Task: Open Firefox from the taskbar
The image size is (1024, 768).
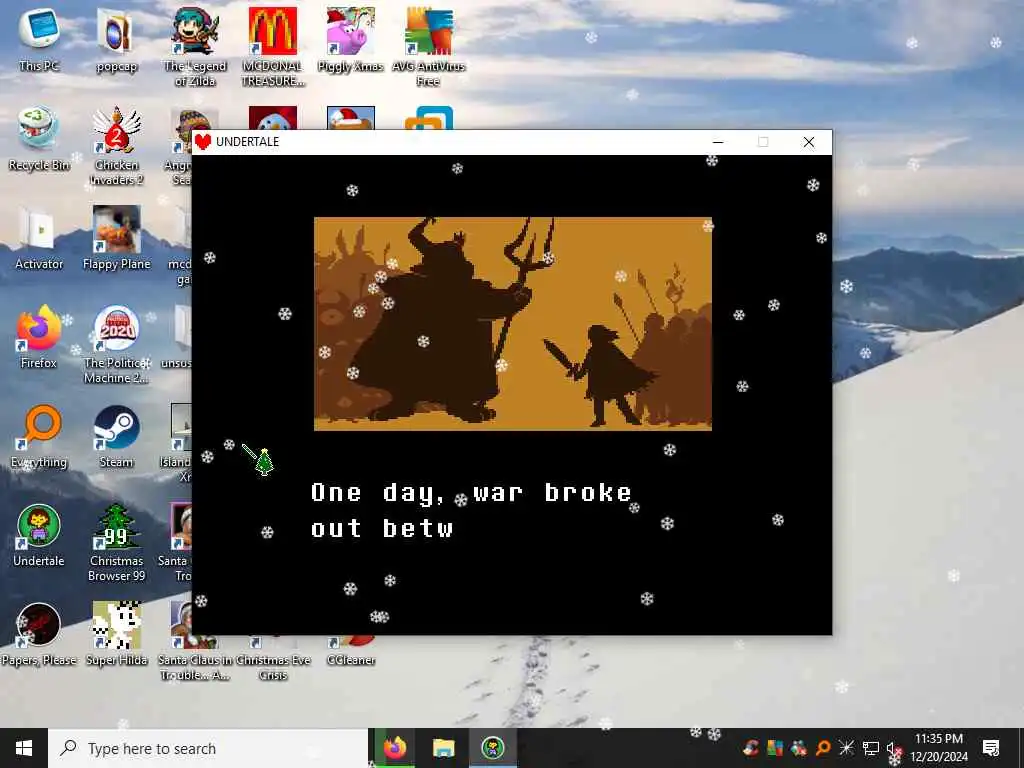Action: tap(395, 748)
